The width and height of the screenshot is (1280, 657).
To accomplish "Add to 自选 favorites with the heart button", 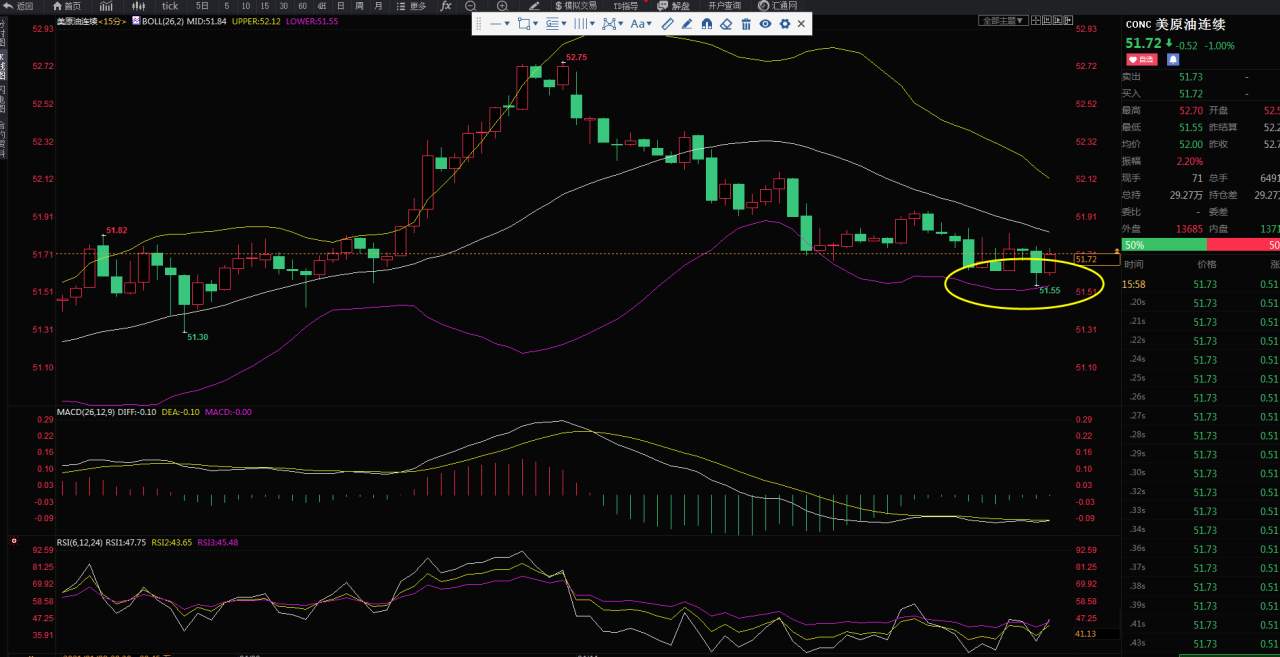I will point(1141,60).
